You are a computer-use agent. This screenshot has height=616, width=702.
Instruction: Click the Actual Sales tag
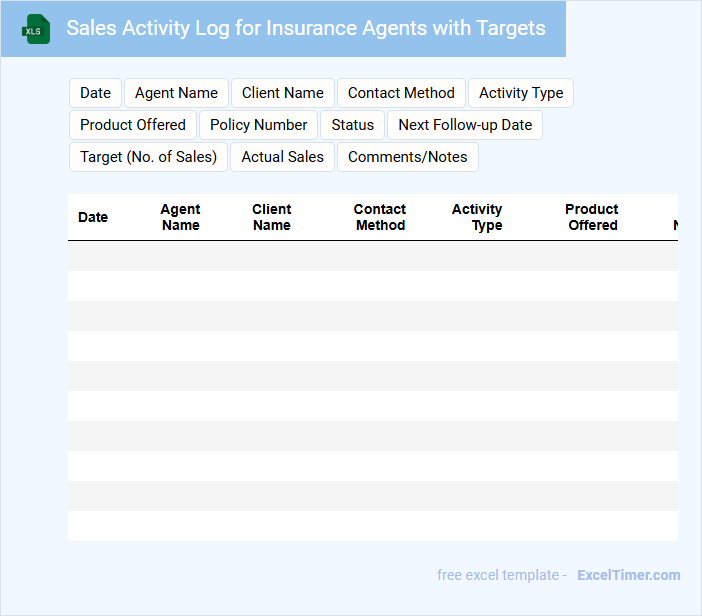(282, 157)
